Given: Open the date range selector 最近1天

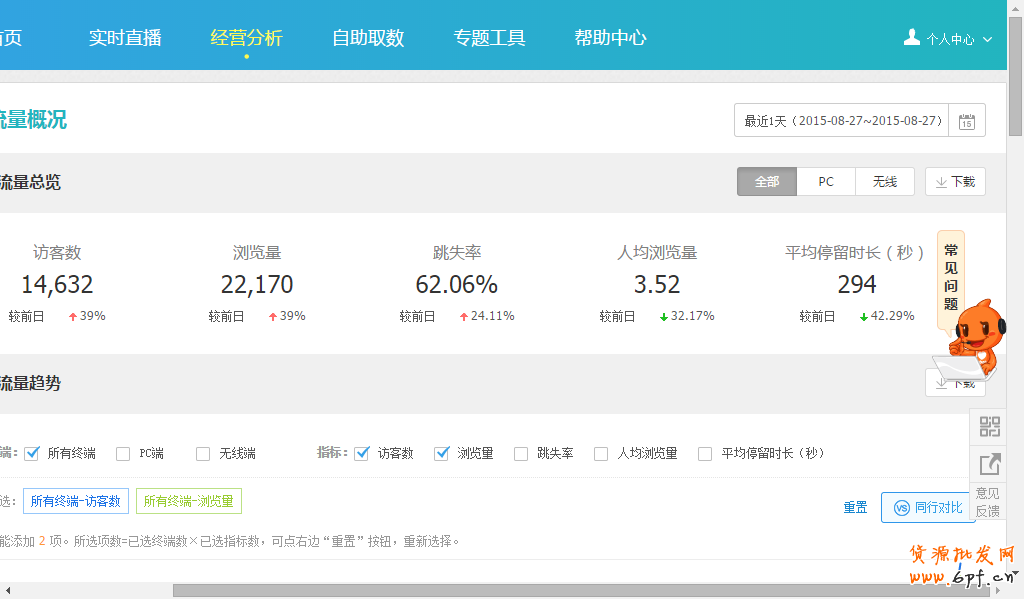Looking at the screenshot, I should (x=840, y=120).
